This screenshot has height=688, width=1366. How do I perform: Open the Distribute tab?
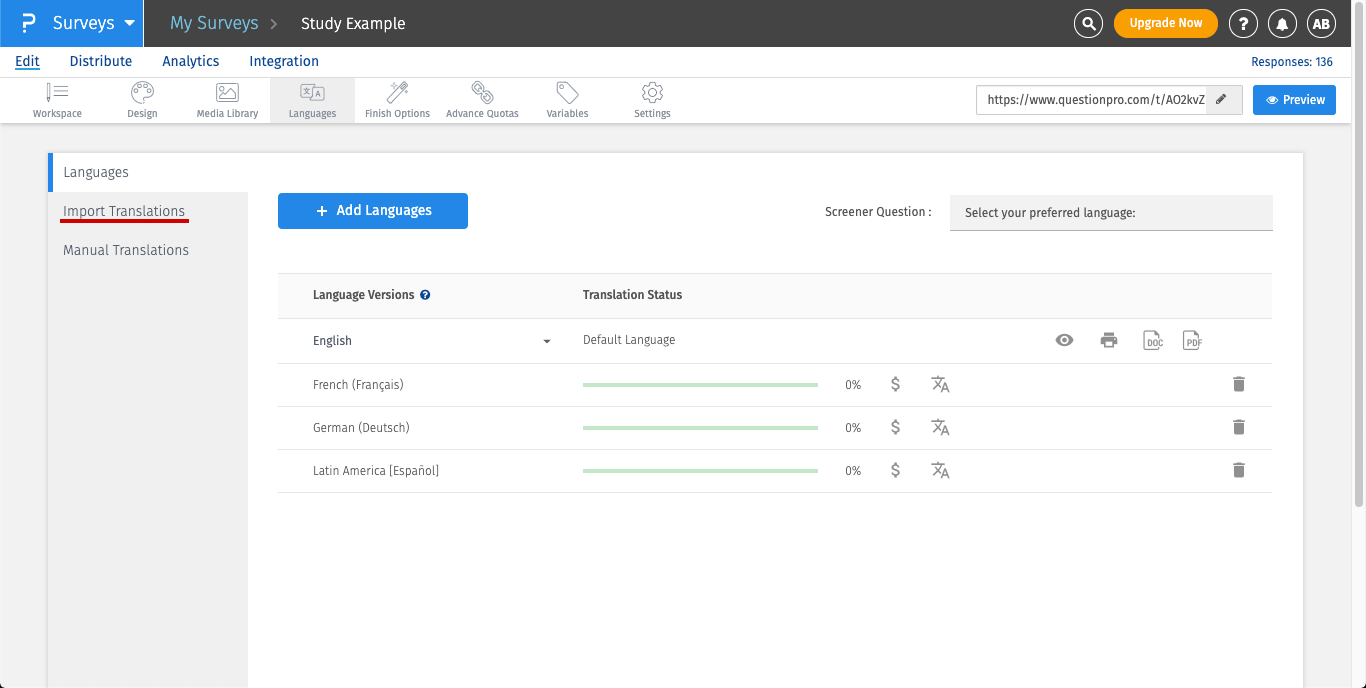(101, 61)
